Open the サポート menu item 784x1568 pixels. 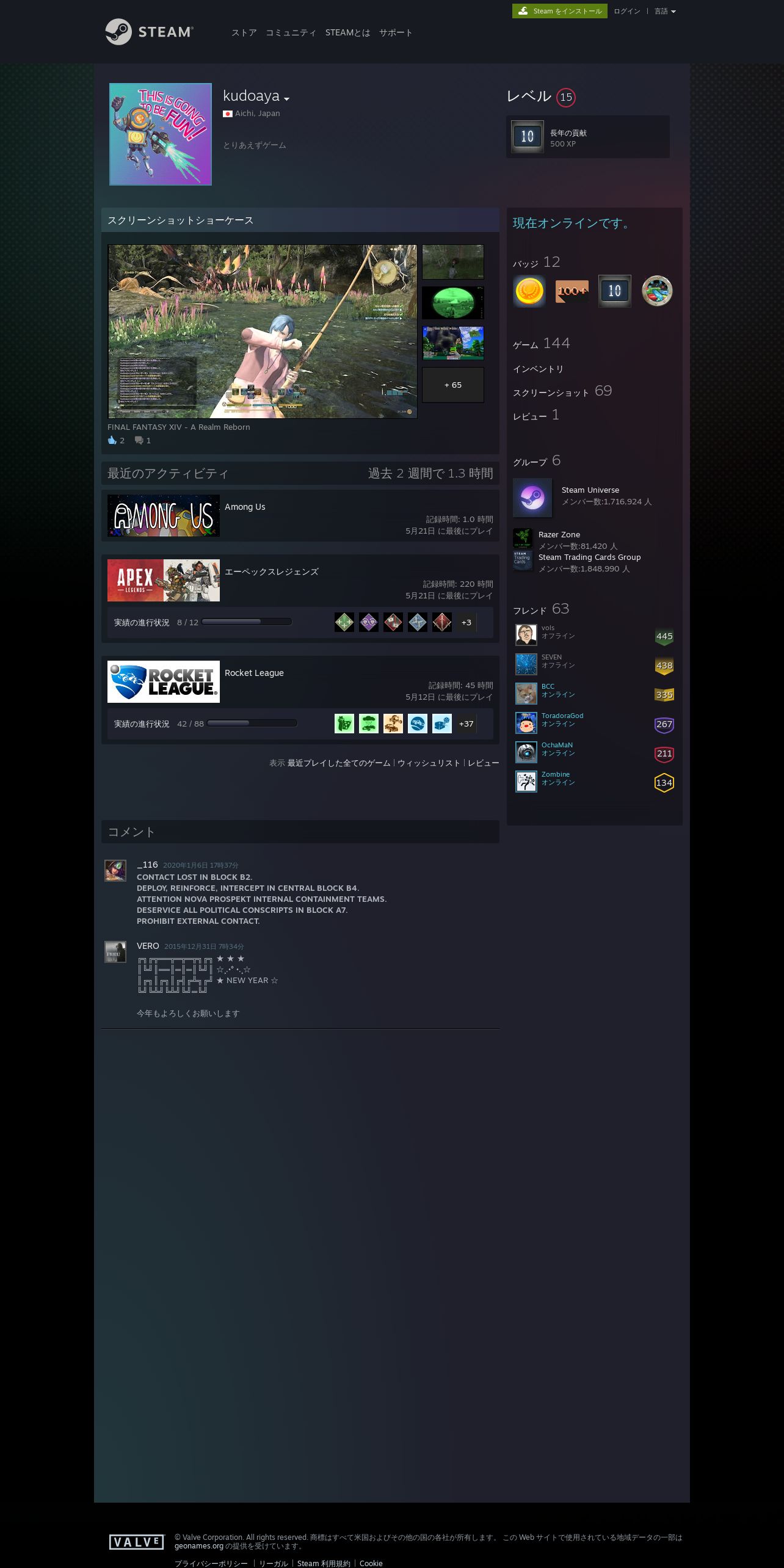396,32
